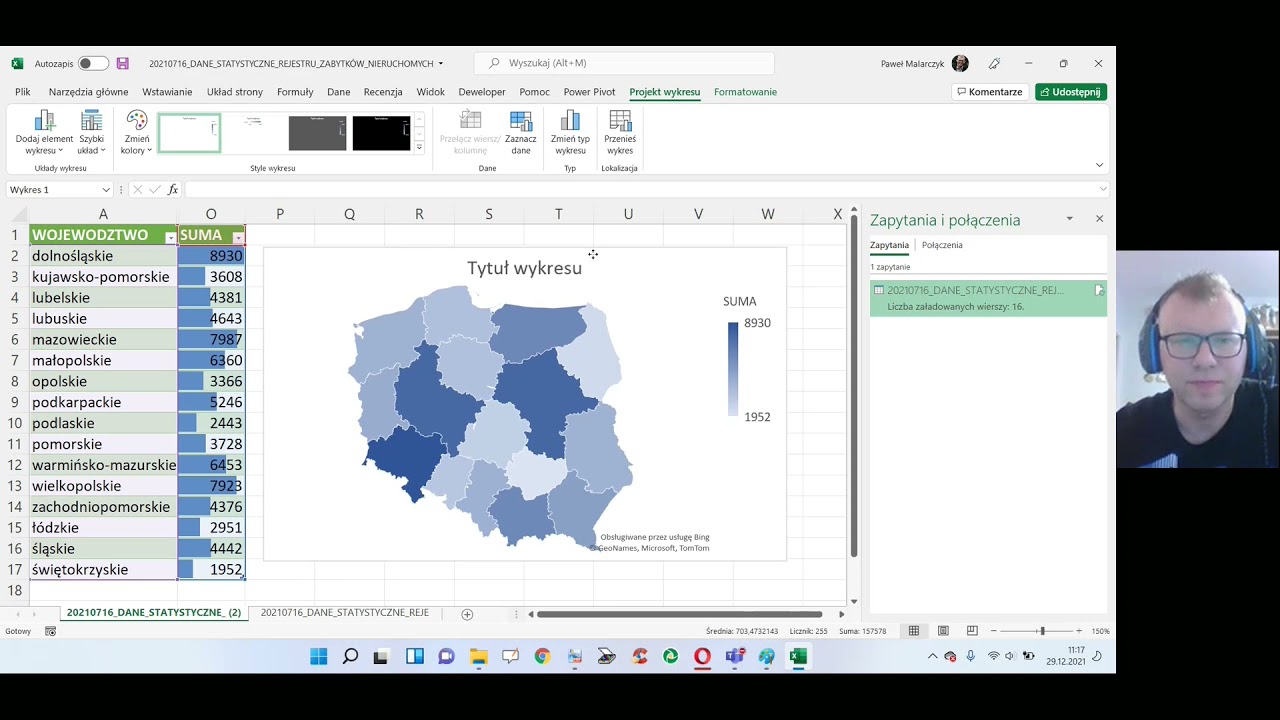Add a new sheet with plus icon

pyautogui.click(x=467, y=614)
